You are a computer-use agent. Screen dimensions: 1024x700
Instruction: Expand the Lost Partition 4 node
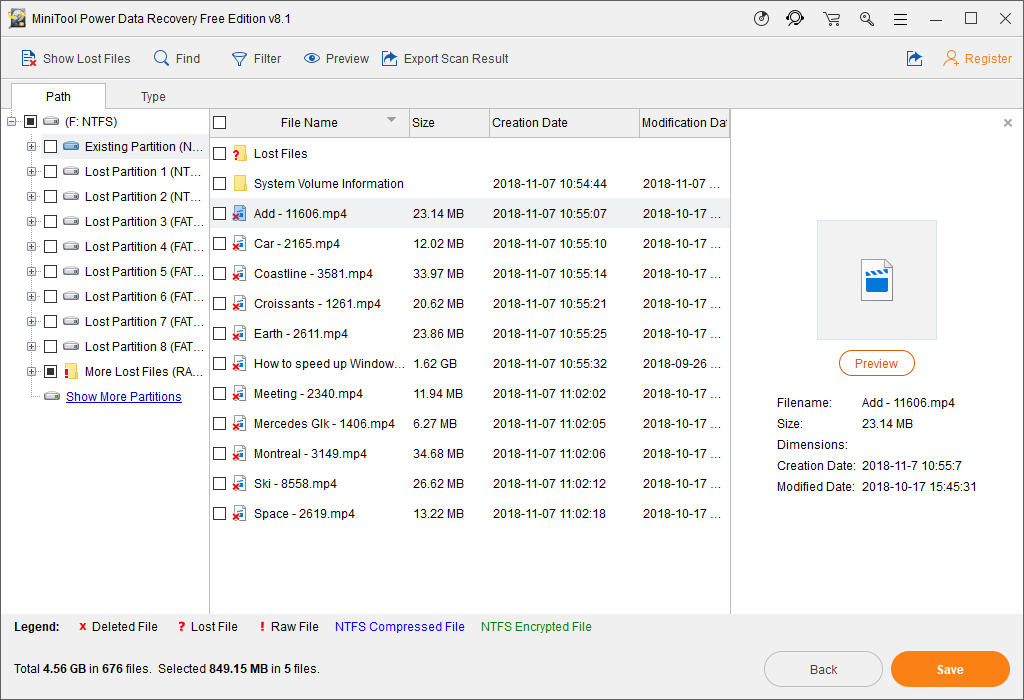[x=31, y=247]
